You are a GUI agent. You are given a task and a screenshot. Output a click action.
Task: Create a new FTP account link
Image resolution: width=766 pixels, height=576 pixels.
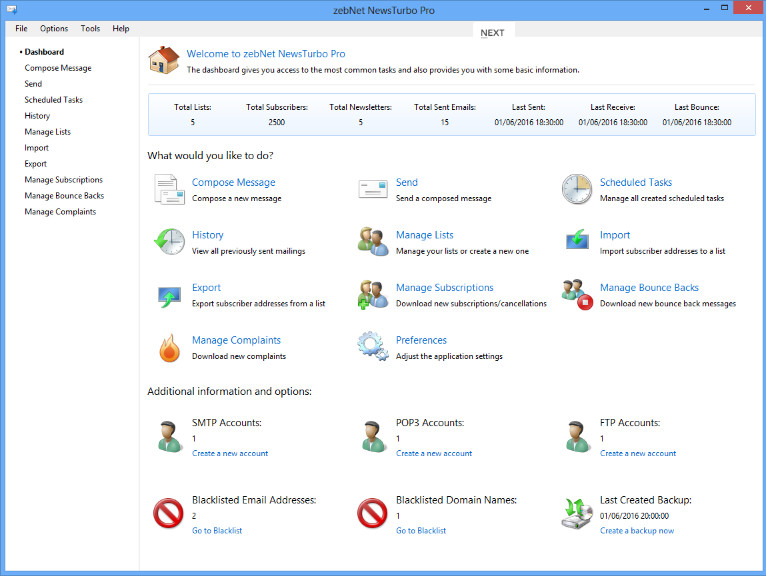click(638, 453)
